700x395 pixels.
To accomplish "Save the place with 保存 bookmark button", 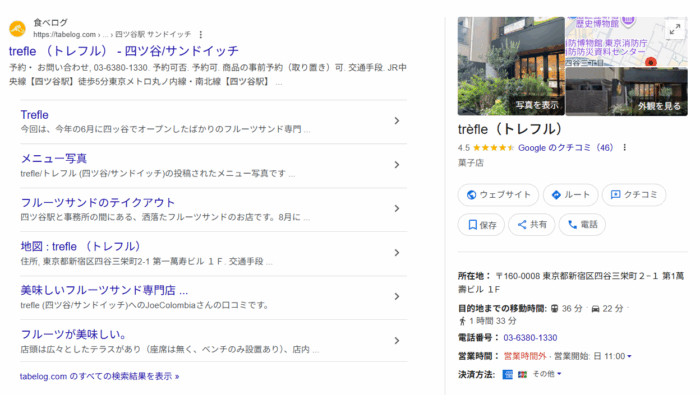I will (481, 225).
